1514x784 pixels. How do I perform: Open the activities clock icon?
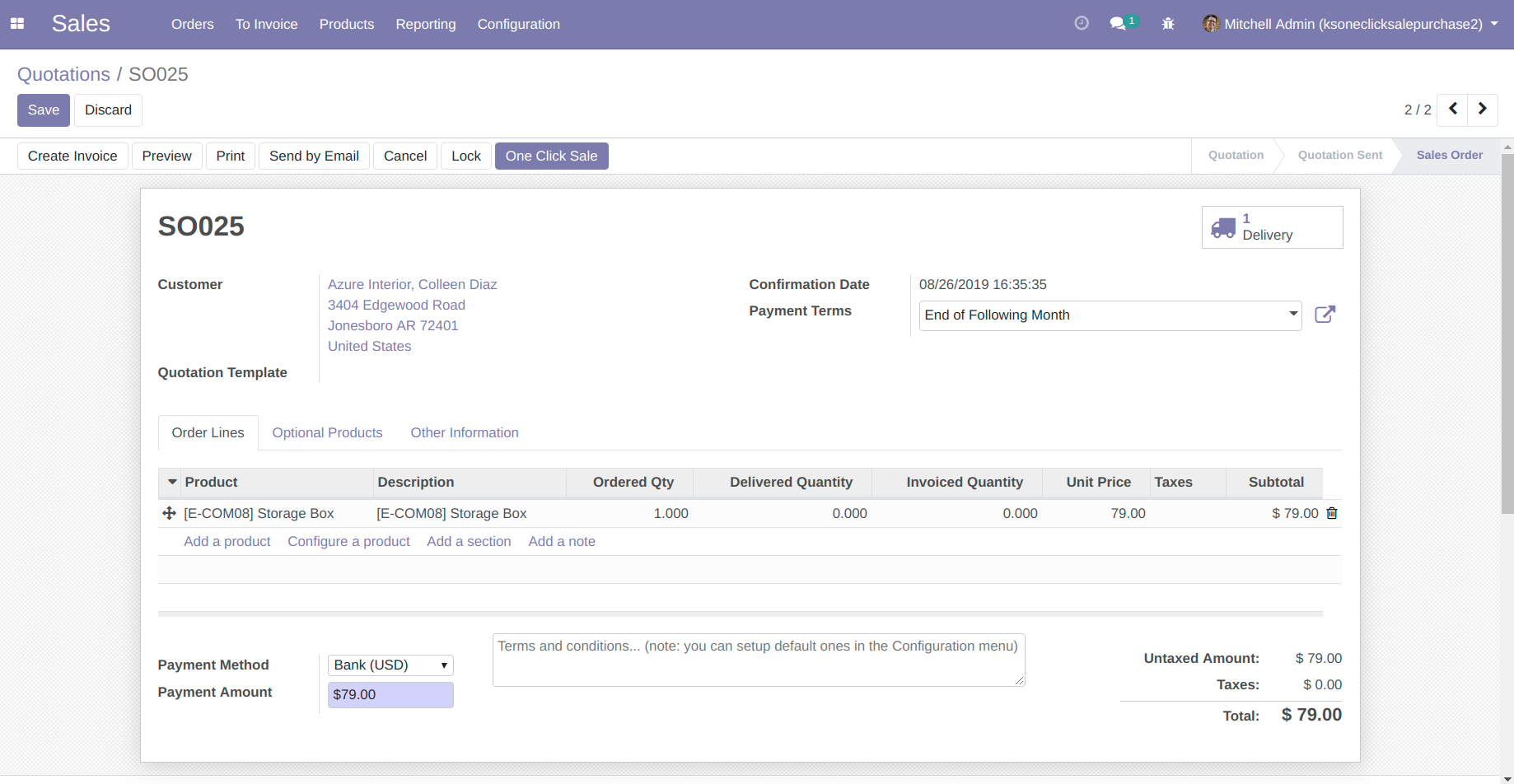(1082, 24)
